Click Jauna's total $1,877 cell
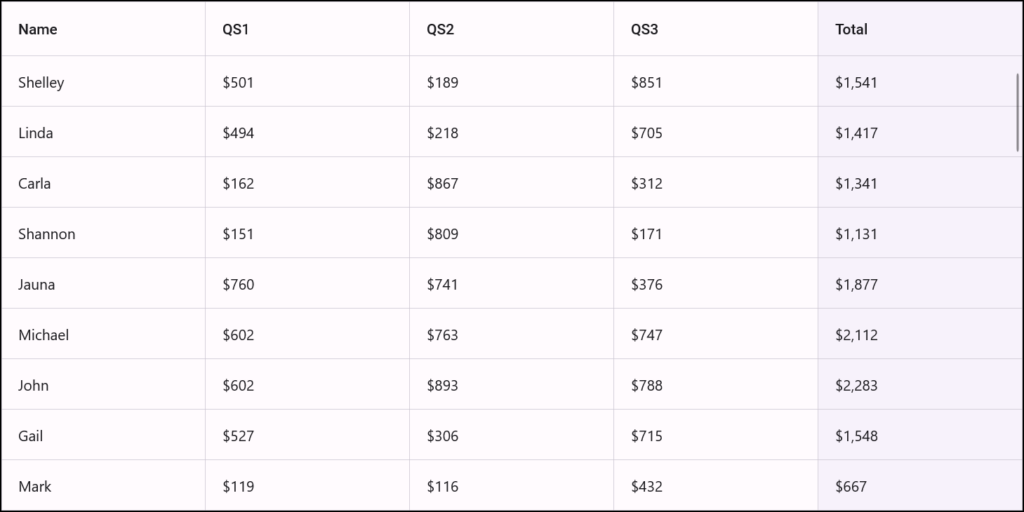The width and height of the screenshot is (1024, 512). pyautogui.click(x=856, y=284)
